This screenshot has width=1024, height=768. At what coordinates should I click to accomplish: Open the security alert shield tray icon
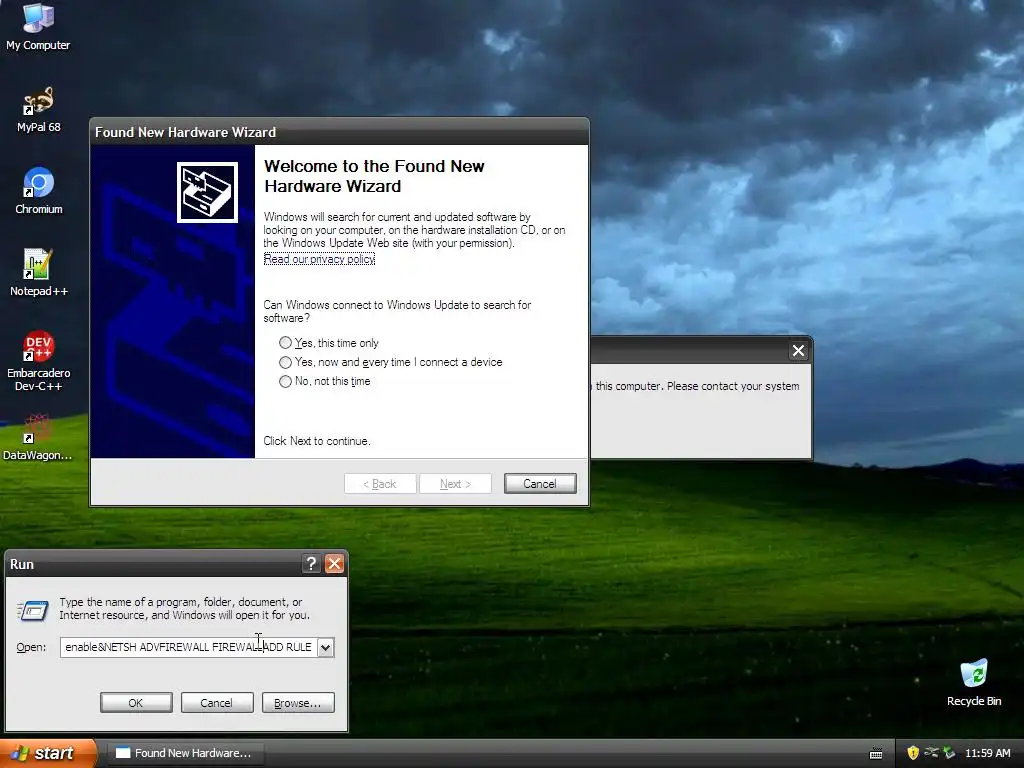coord(913,752)
